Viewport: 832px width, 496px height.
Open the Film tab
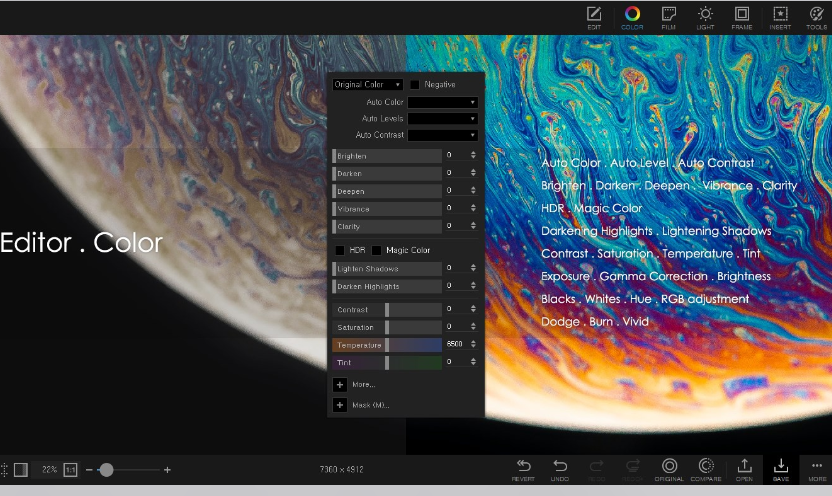669,18
